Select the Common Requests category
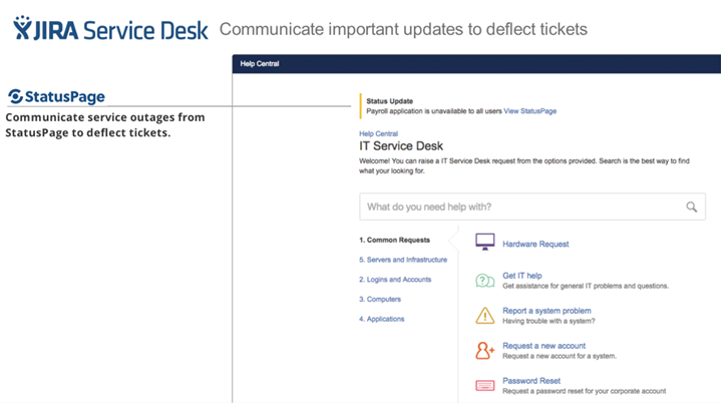Image resolution: width=721 pixels, height=403 pixels. coord(395,240)
